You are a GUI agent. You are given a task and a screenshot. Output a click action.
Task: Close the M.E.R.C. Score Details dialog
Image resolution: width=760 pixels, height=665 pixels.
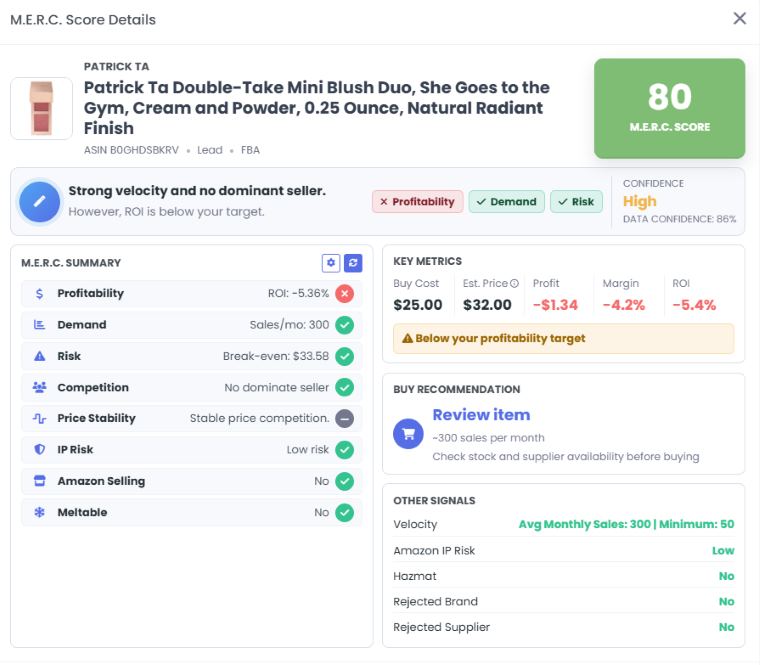[x=739, y=18]
